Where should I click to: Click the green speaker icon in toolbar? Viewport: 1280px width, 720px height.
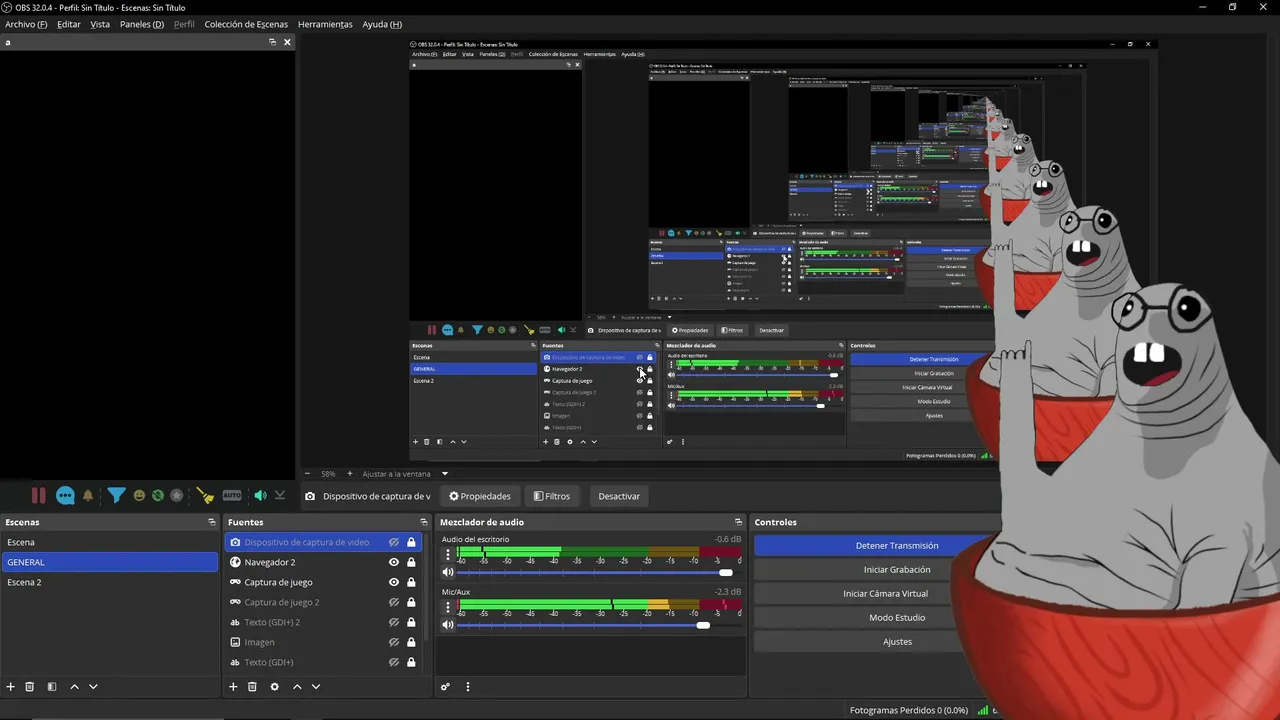pyautogui.click(x=260, y=496)
